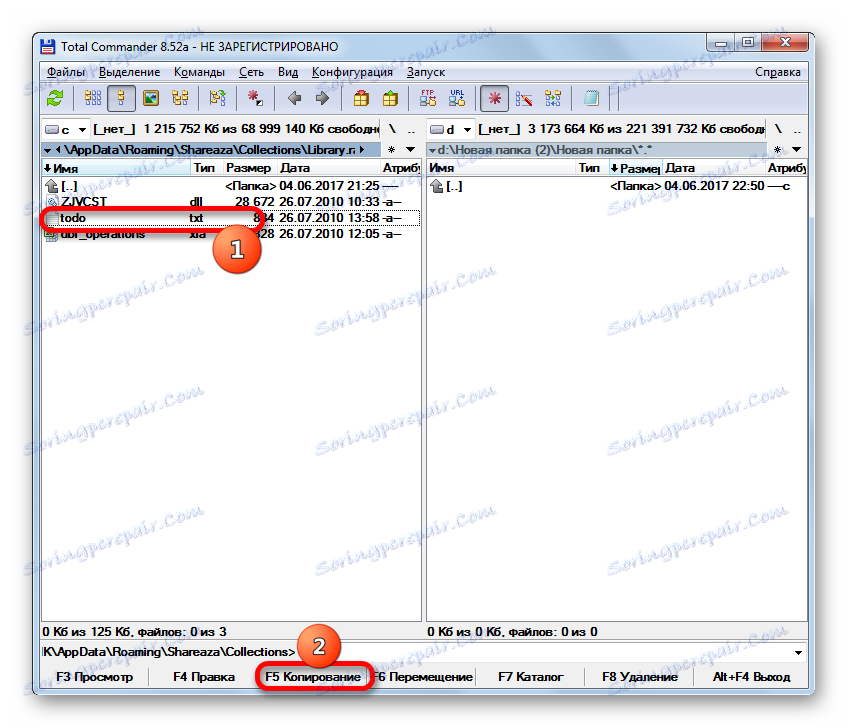
Task: Click the Refresh panel toolbar icon
Action: tap(55, 98)
